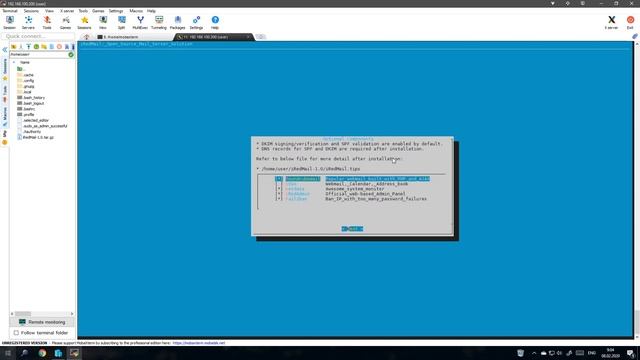Open the notification center icon
This screenshot has height=360, width=640.
click(x=631, y=353)
